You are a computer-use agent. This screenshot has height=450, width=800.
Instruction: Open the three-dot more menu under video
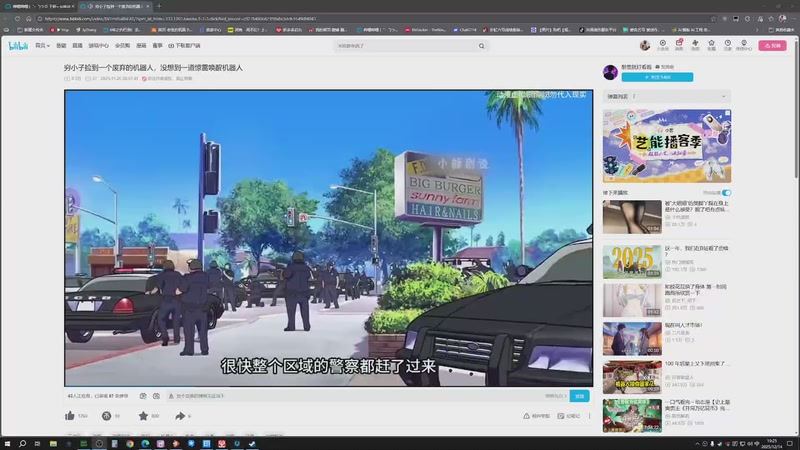point(589,416)
